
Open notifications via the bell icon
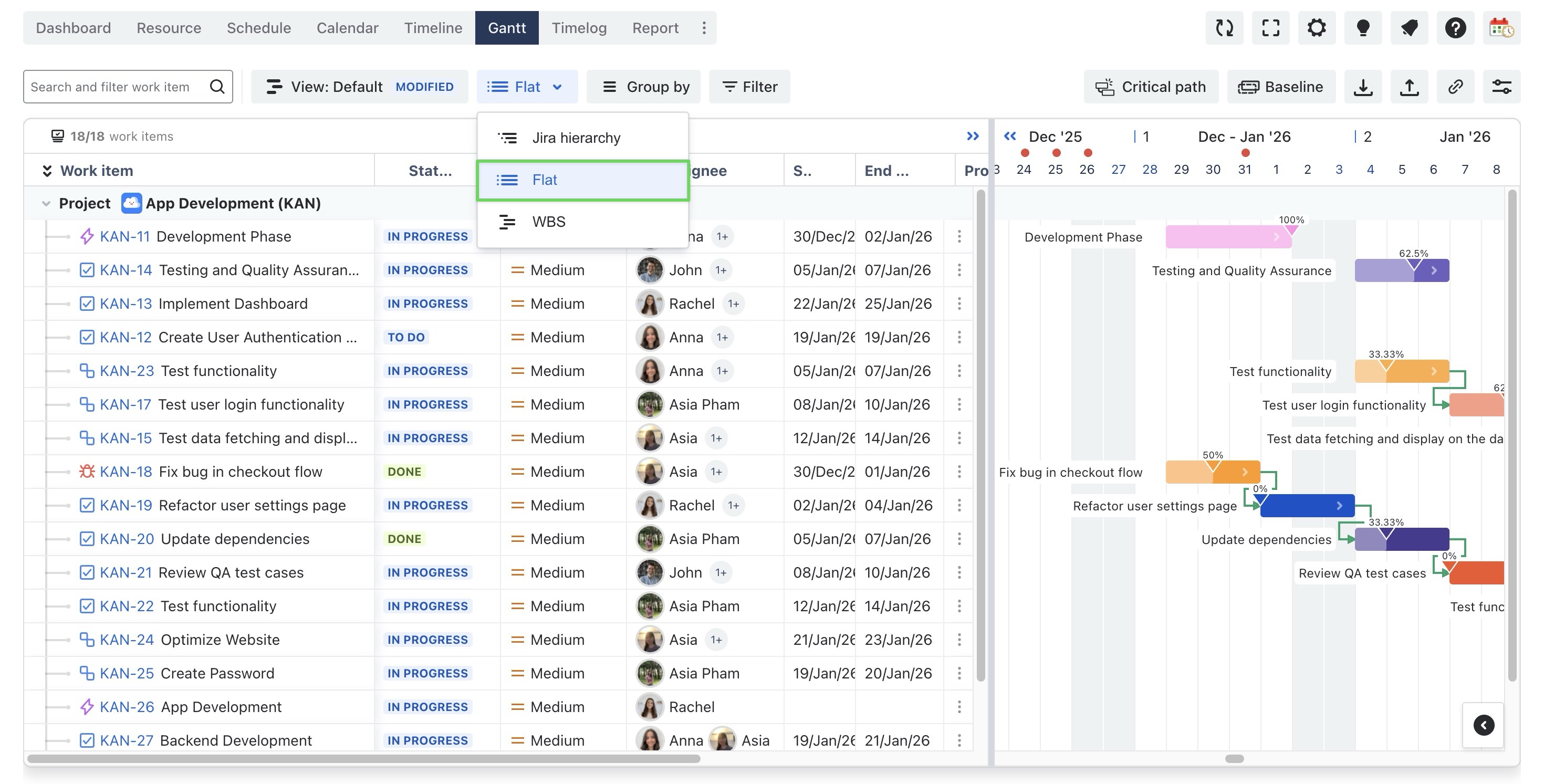[x=1409, y=28]
